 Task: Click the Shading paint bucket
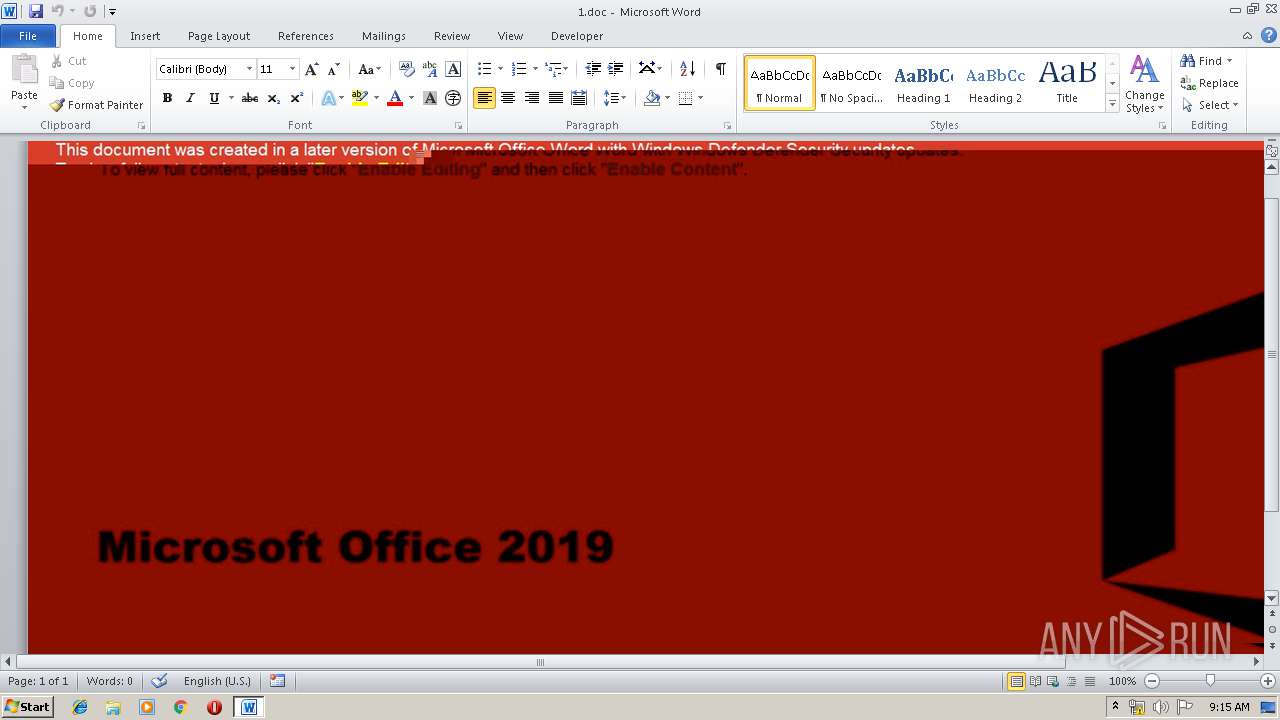click(652, 98)
